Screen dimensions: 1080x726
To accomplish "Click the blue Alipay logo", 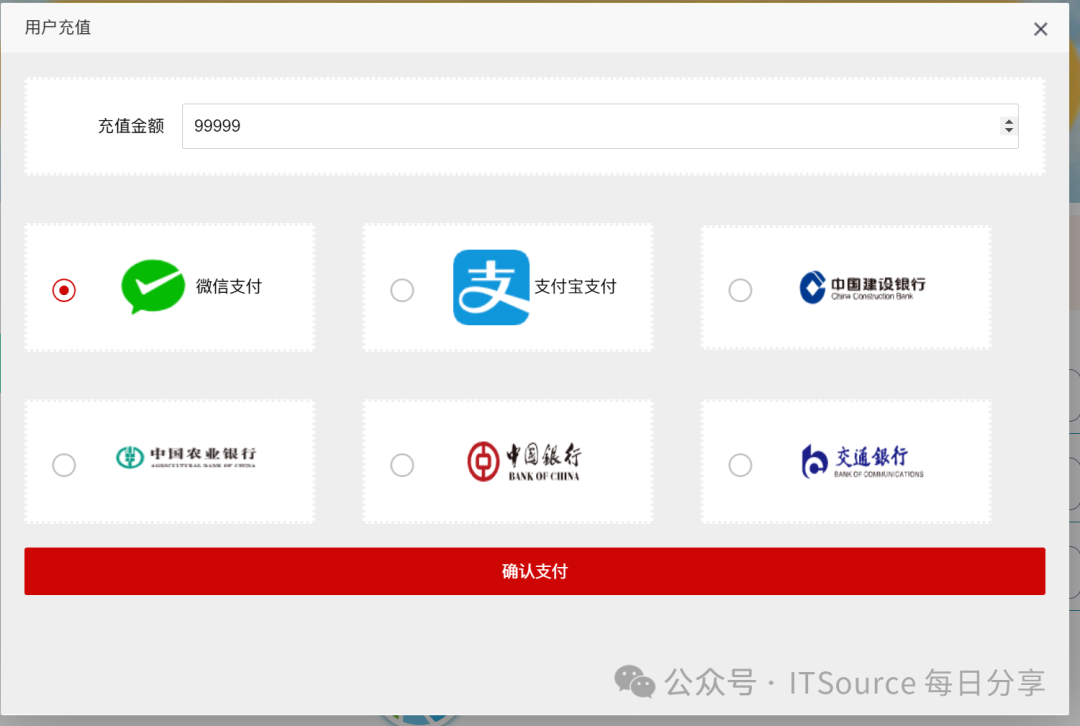I will (491, 287).
